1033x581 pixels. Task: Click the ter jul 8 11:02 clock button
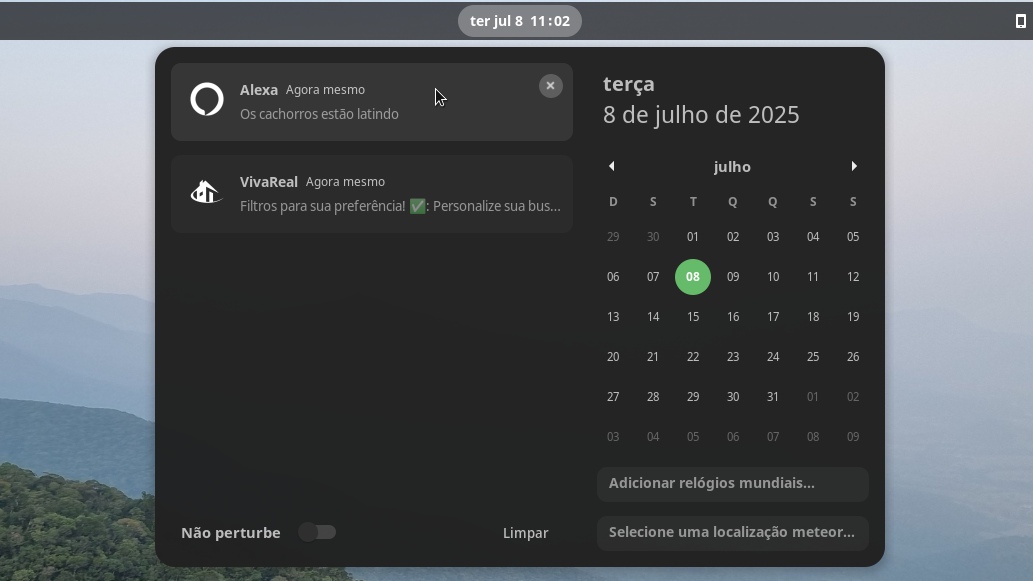[520, 21]
